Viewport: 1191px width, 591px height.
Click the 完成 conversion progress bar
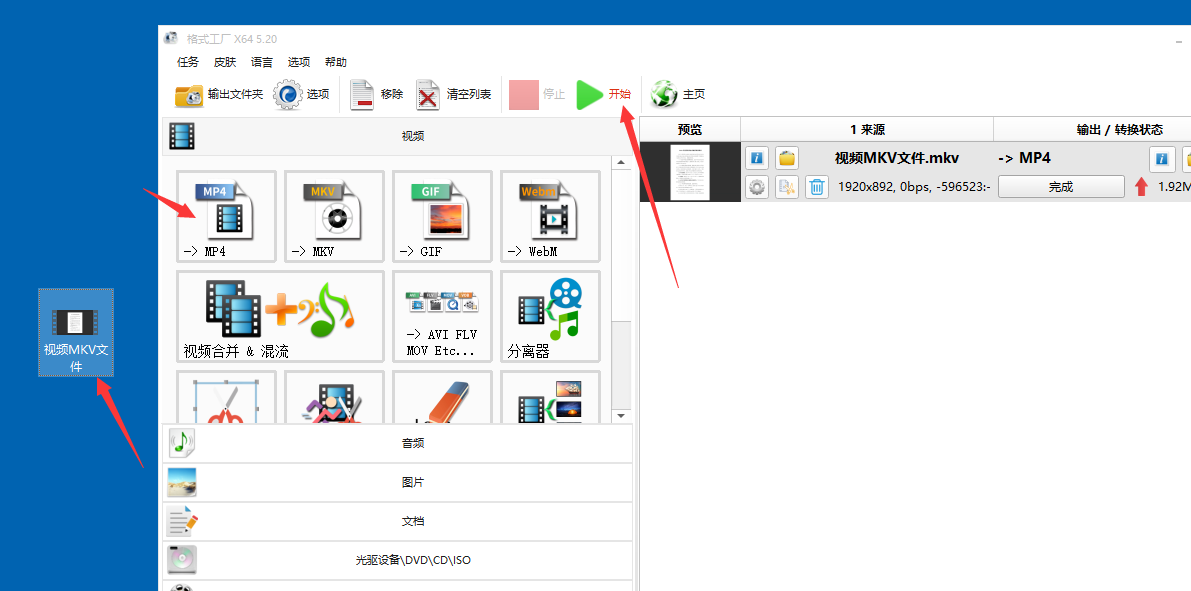coord(1060,187)
